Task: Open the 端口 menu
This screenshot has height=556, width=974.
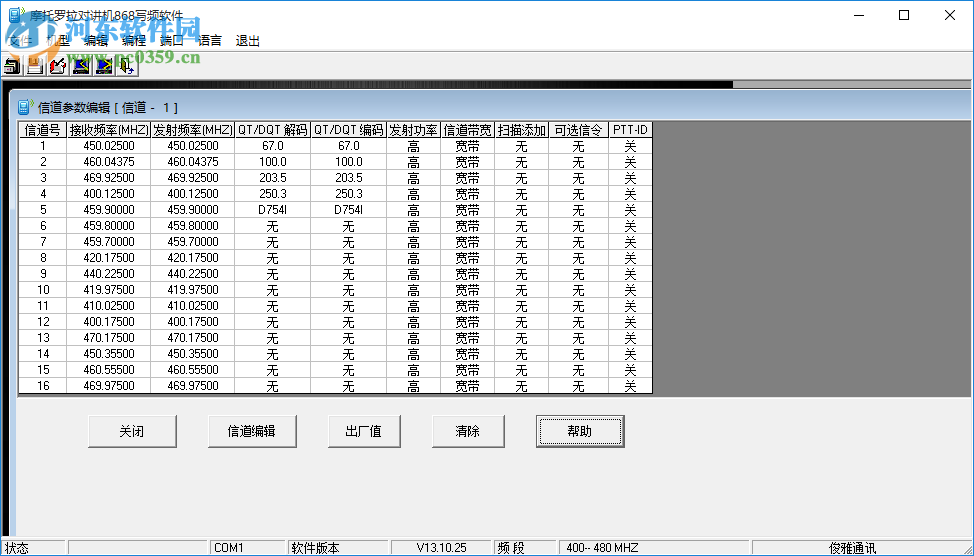Action: [x=171, y=41]
